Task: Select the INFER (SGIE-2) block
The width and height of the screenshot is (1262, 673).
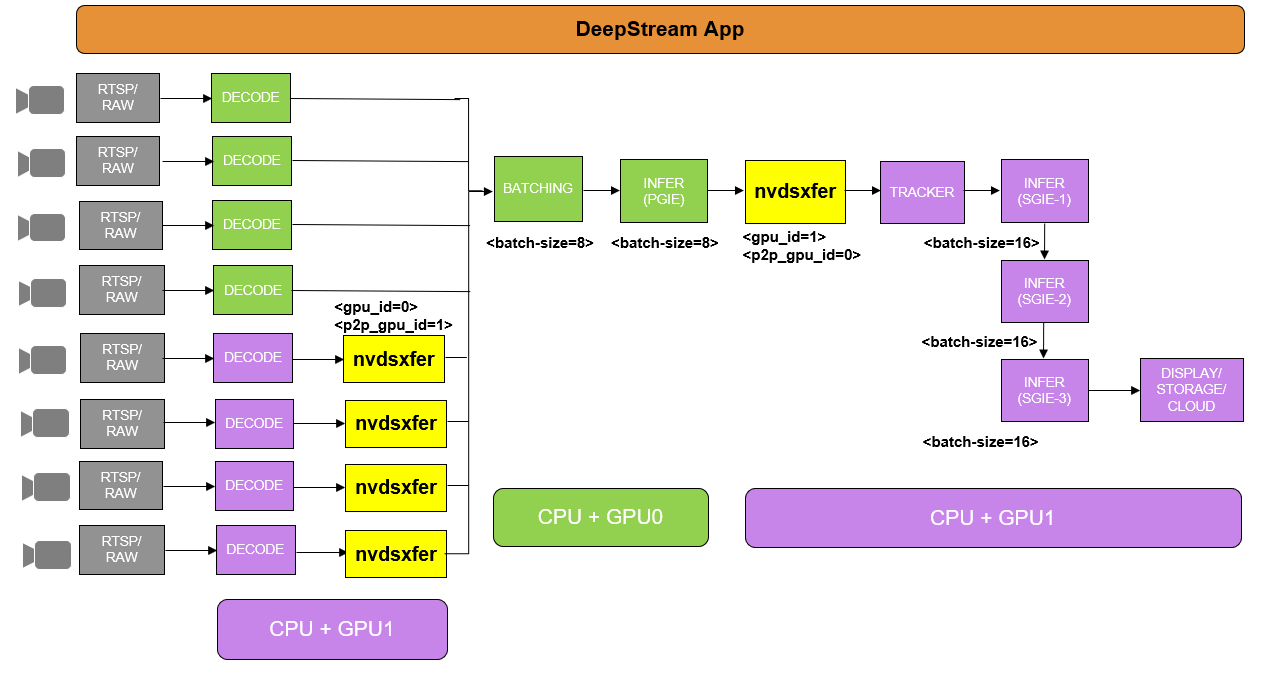Action: click(x=1044, y=291)
